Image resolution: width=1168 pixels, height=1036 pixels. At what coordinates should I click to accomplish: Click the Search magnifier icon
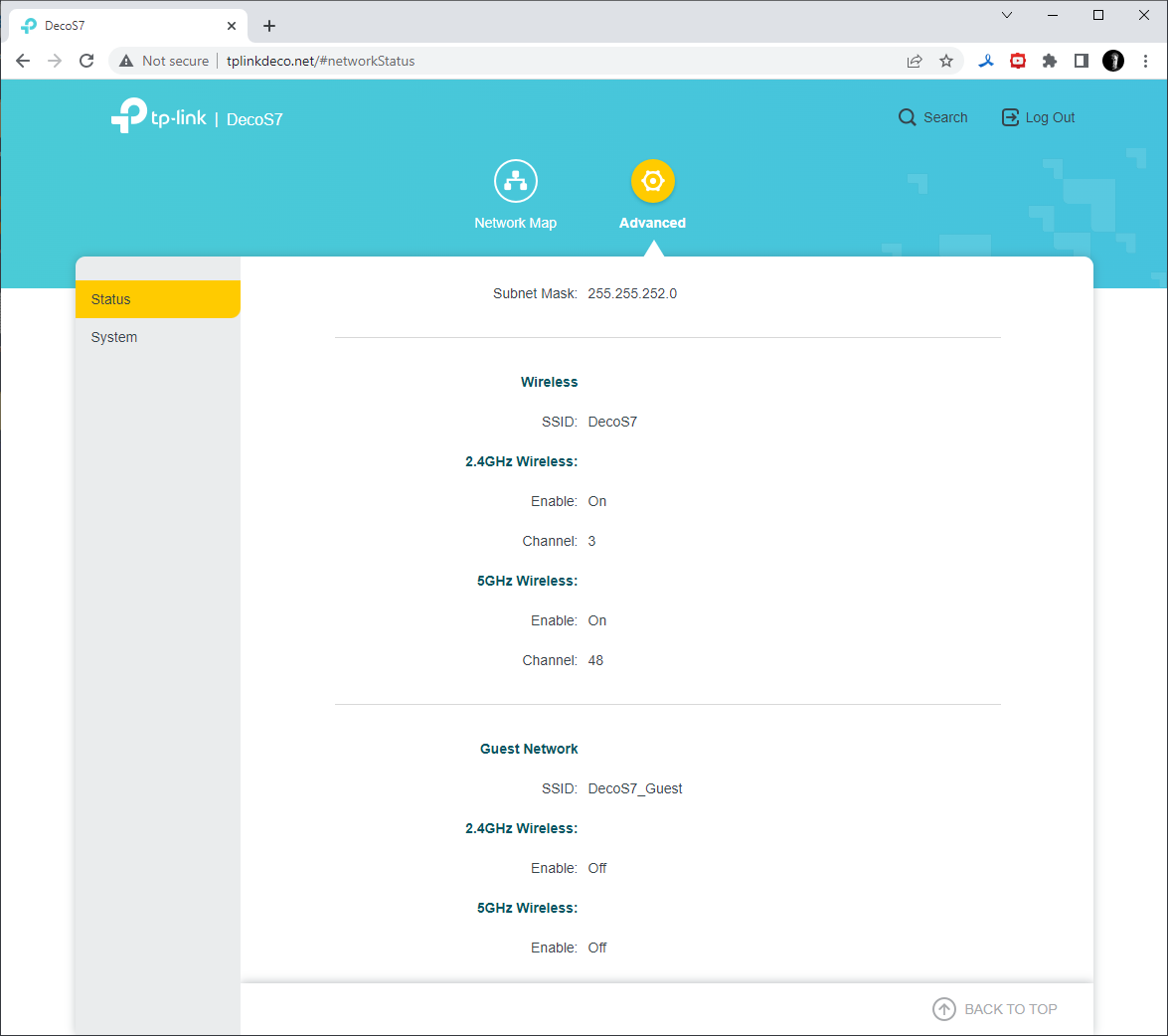(x=907, y=117)
